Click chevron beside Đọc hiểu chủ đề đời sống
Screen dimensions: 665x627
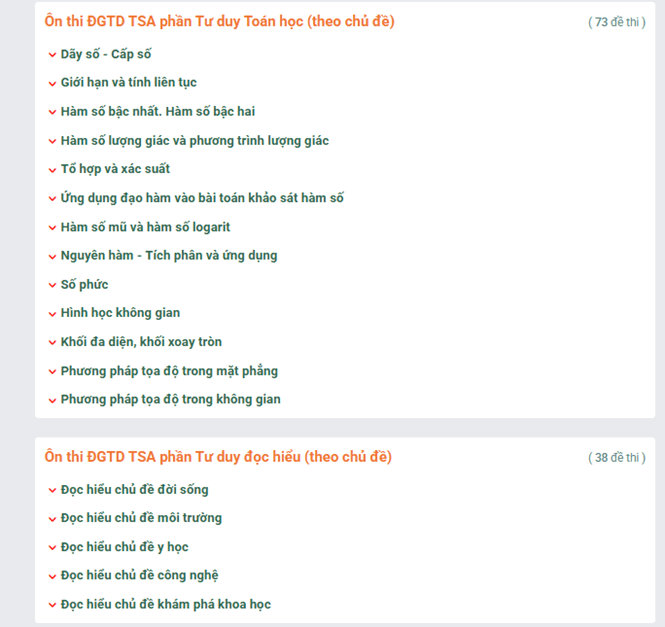(52, 490)
